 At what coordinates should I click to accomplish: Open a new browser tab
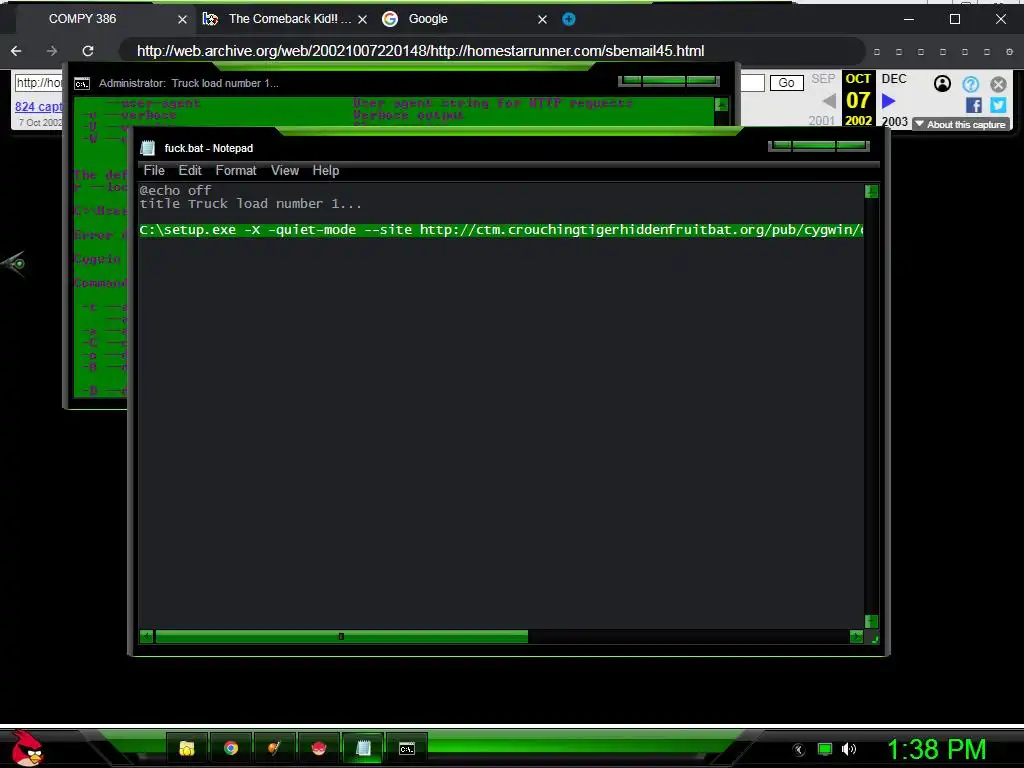569,20
